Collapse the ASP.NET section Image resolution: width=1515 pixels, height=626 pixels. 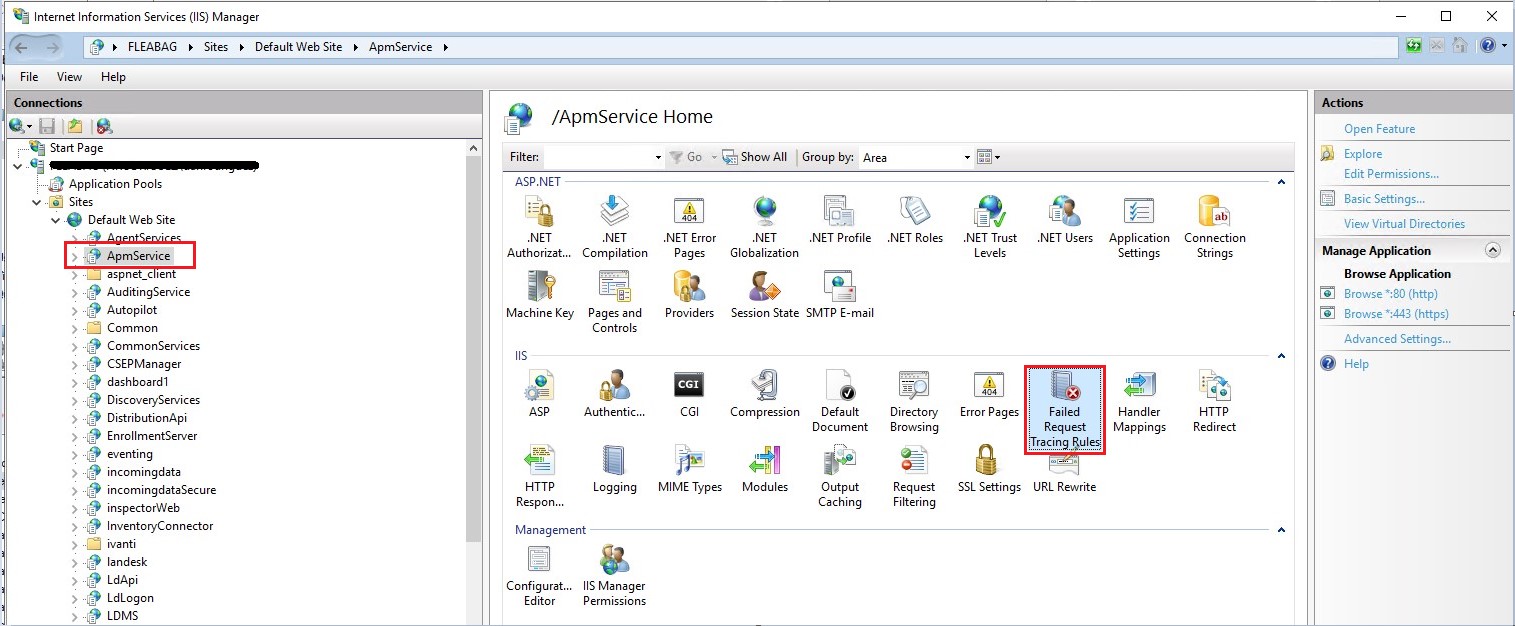tap(1281, 182)
